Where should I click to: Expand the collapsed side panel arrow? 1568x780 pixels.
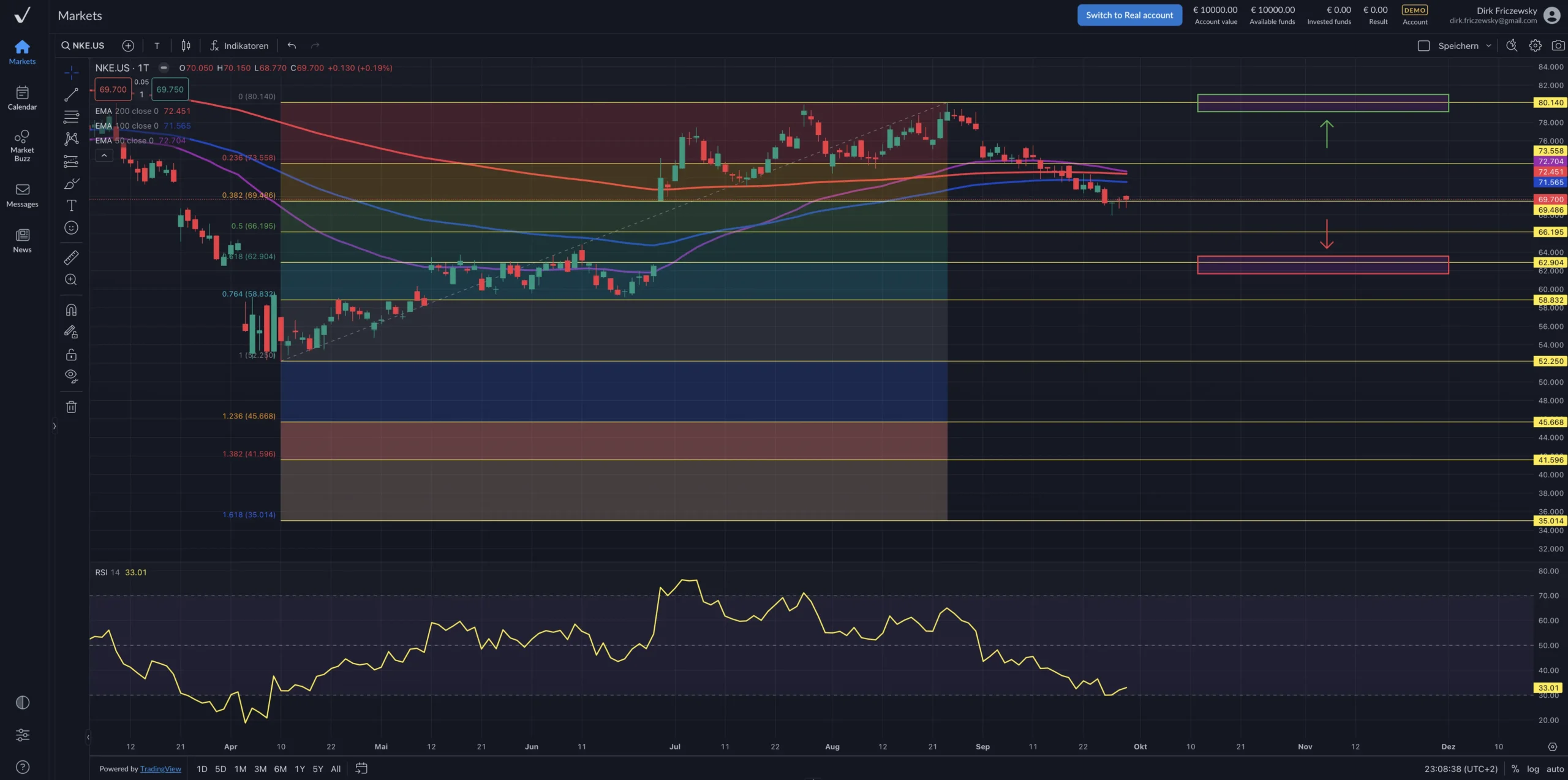tap(55, 426)
